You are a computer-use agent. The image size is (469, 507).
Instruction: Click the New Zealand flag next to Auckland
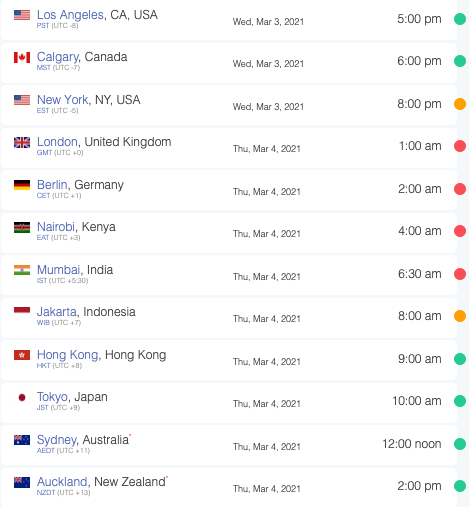tap(22, 482)
